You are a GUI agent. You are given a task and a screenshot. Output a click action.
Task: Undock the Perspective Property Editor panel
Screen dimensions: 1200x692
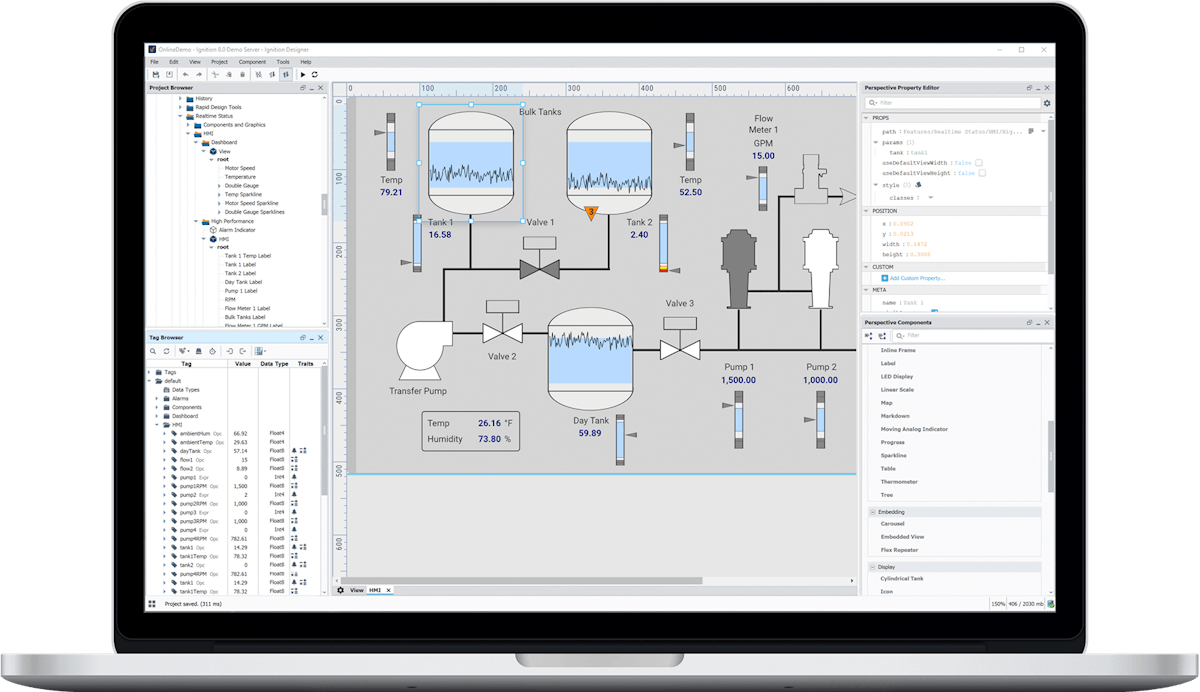pos(1030,87)
